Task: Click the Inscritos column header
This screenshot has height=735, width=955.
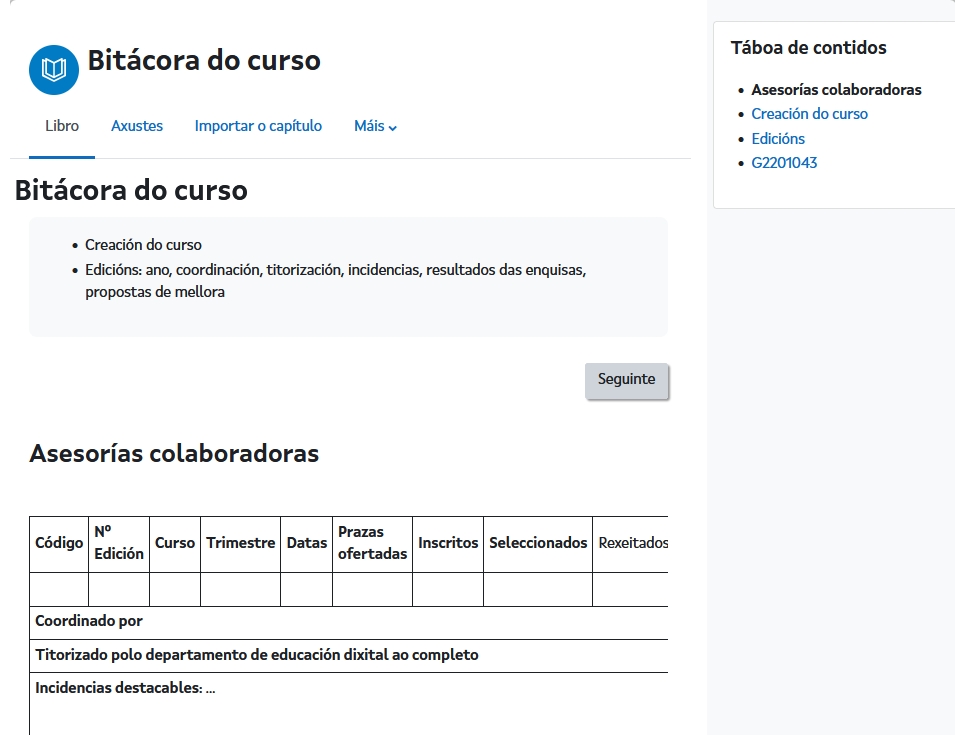Action: click(x=448, y=543)
